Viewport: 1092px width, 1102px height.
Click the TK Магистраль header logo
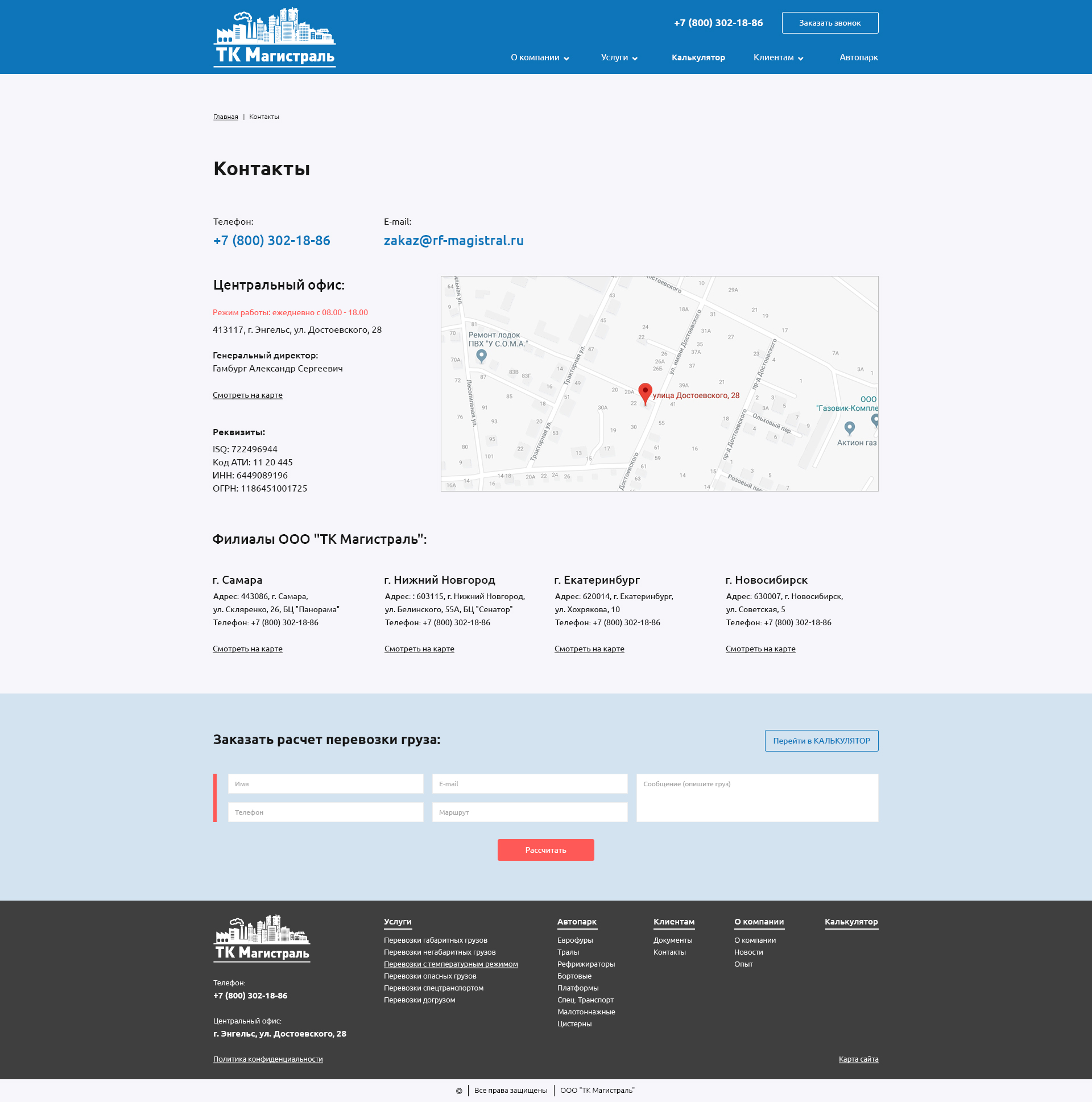[274, 37]
